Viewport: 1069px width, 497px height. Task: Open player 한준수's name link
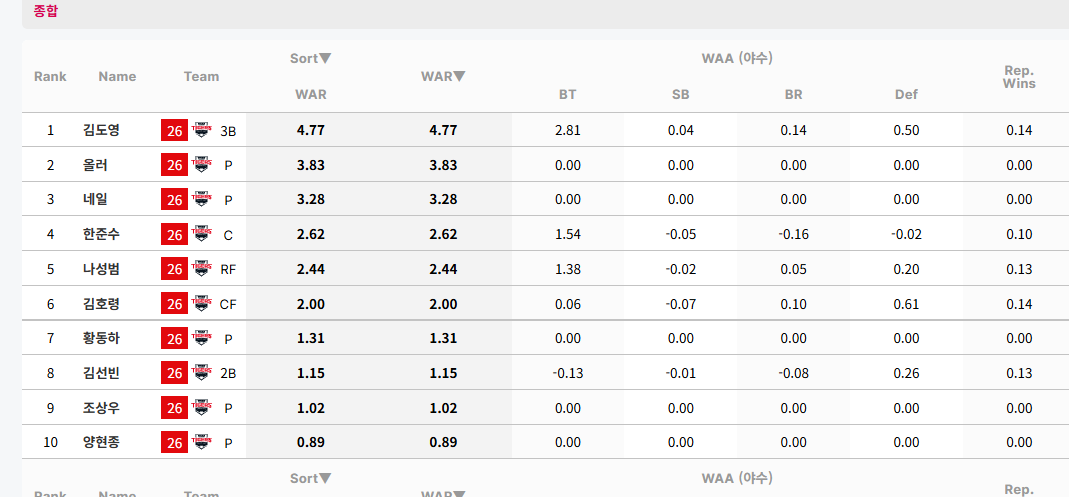pyautogui.click(x=101, y=235)
